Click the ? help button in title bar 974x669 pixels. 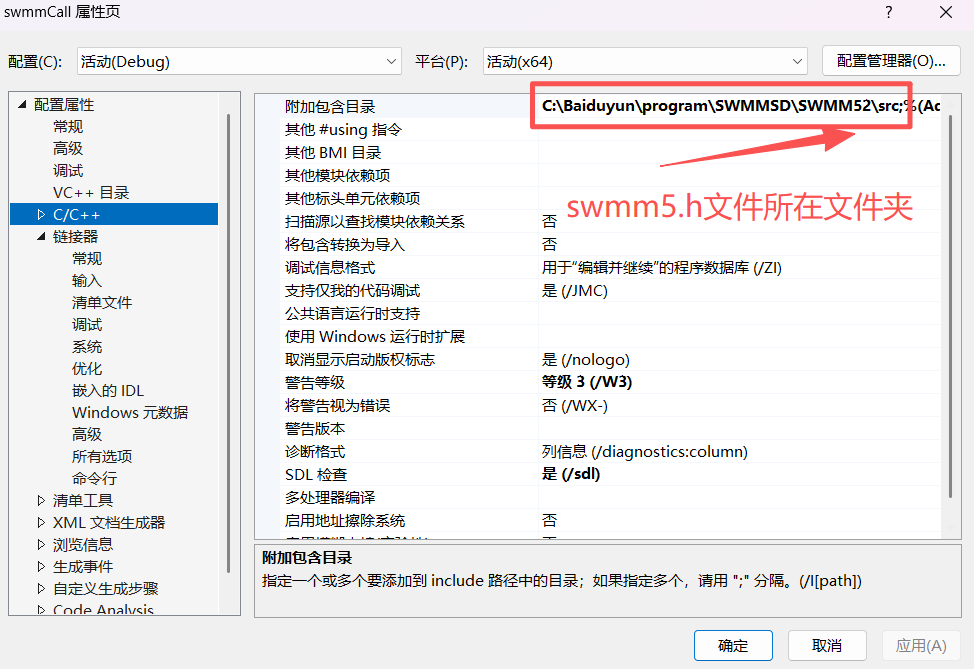pyautogui.click(x=889, y=12)
